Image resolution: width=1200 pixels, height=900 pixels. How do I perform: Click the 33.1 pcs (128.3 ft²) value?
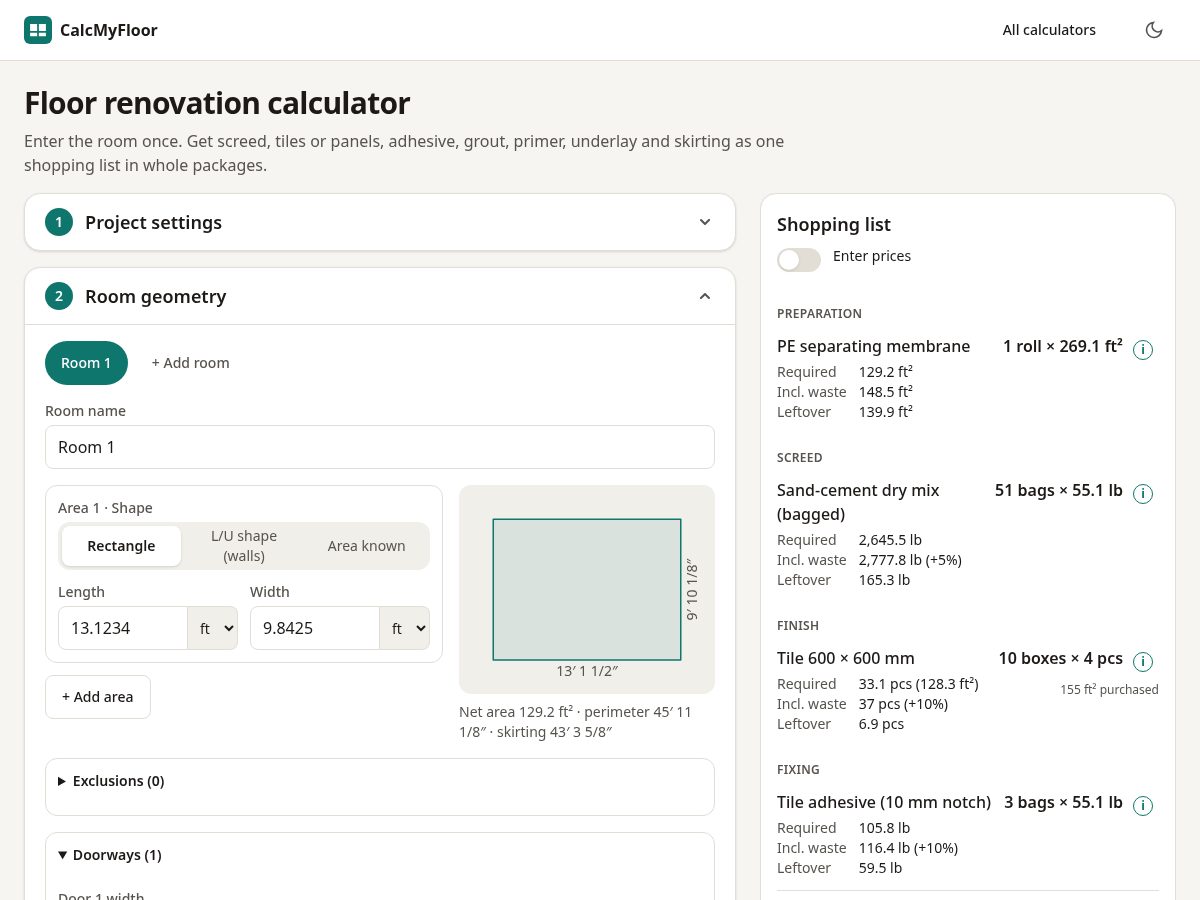pyautogui.click(x=918, y=684)
